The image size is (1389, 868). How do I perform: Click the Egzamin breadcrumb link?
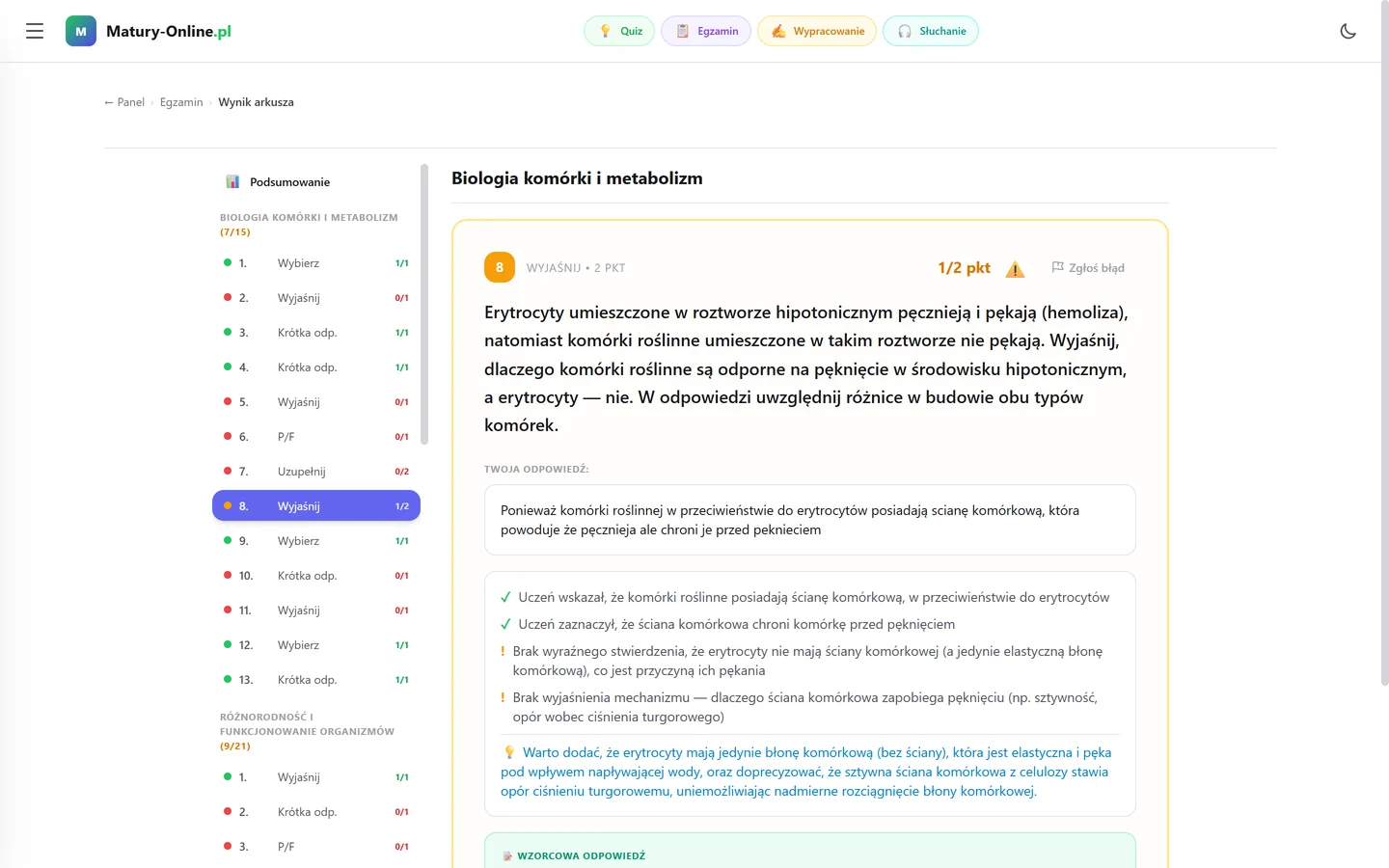coord(181,102)
